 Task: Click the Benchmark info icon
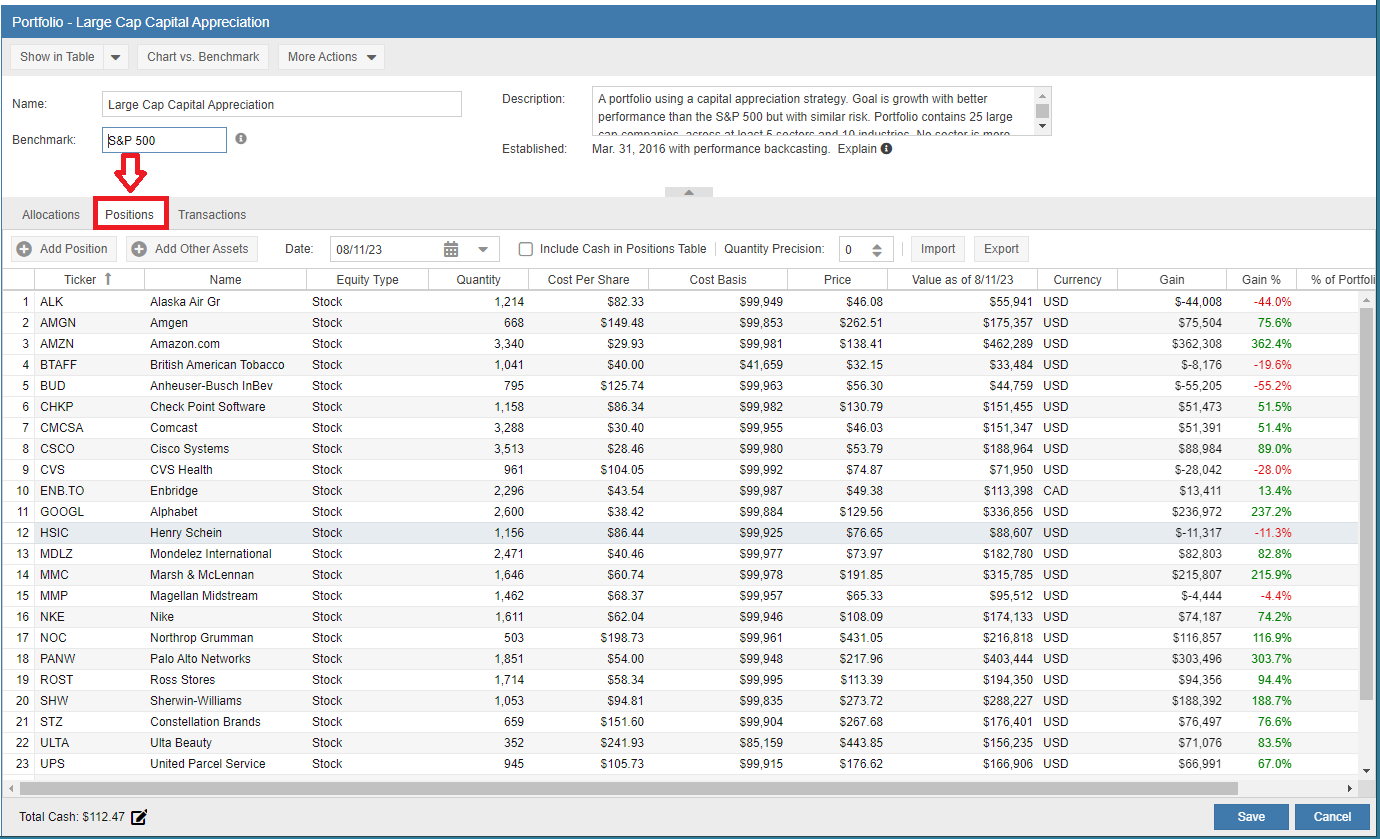tap(241, 140)
